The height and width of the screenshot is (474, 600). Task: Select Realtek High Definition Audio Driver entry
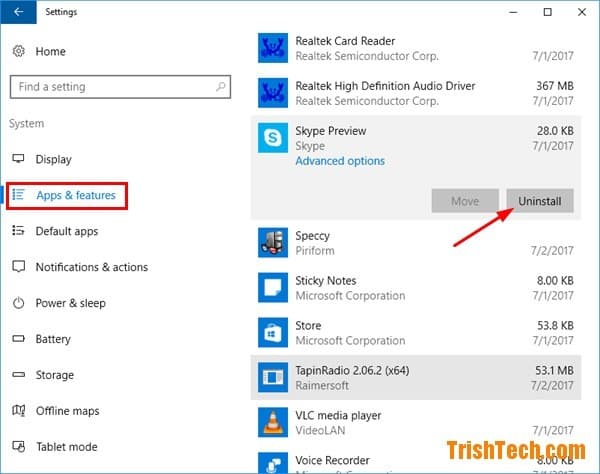tap(416, 93)
